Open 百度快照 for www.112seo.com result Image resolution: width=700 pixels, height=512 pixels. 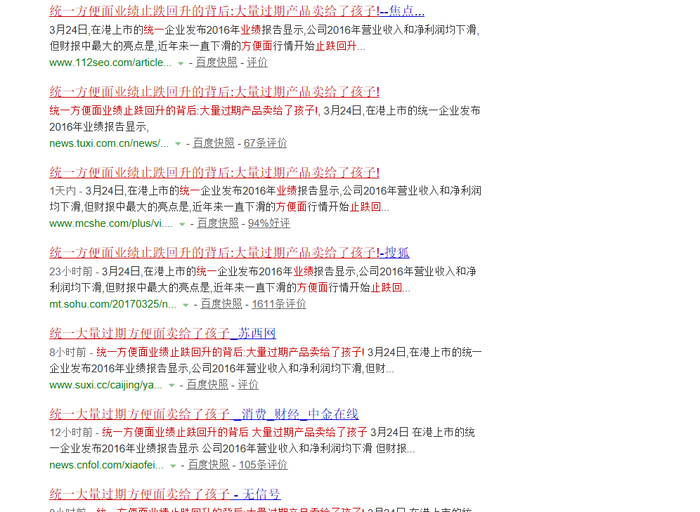pyautogui.click(x=217, y=62)
